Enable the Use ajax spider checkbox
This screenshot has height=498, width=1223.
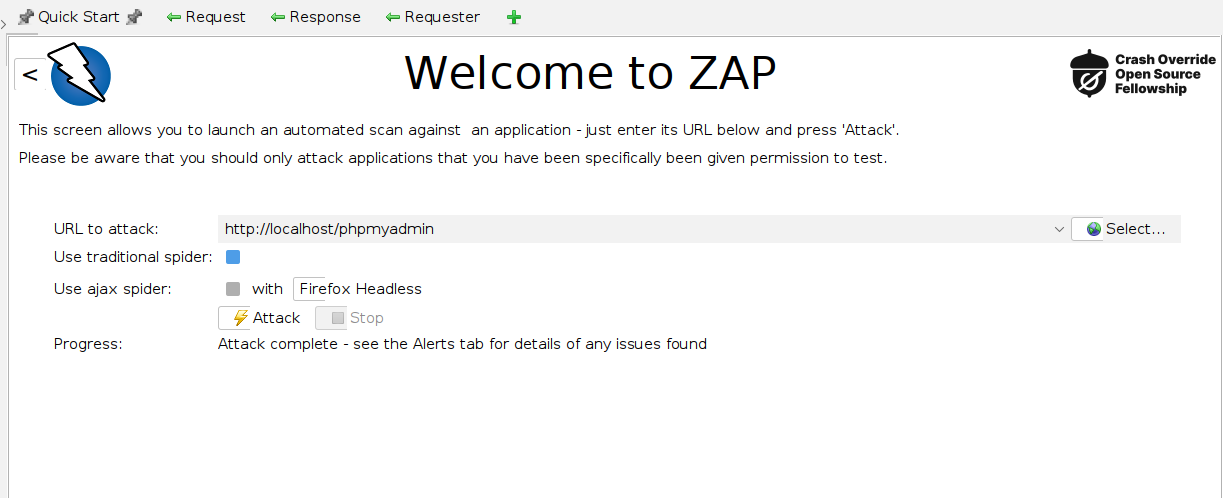(x=233, y=289)
